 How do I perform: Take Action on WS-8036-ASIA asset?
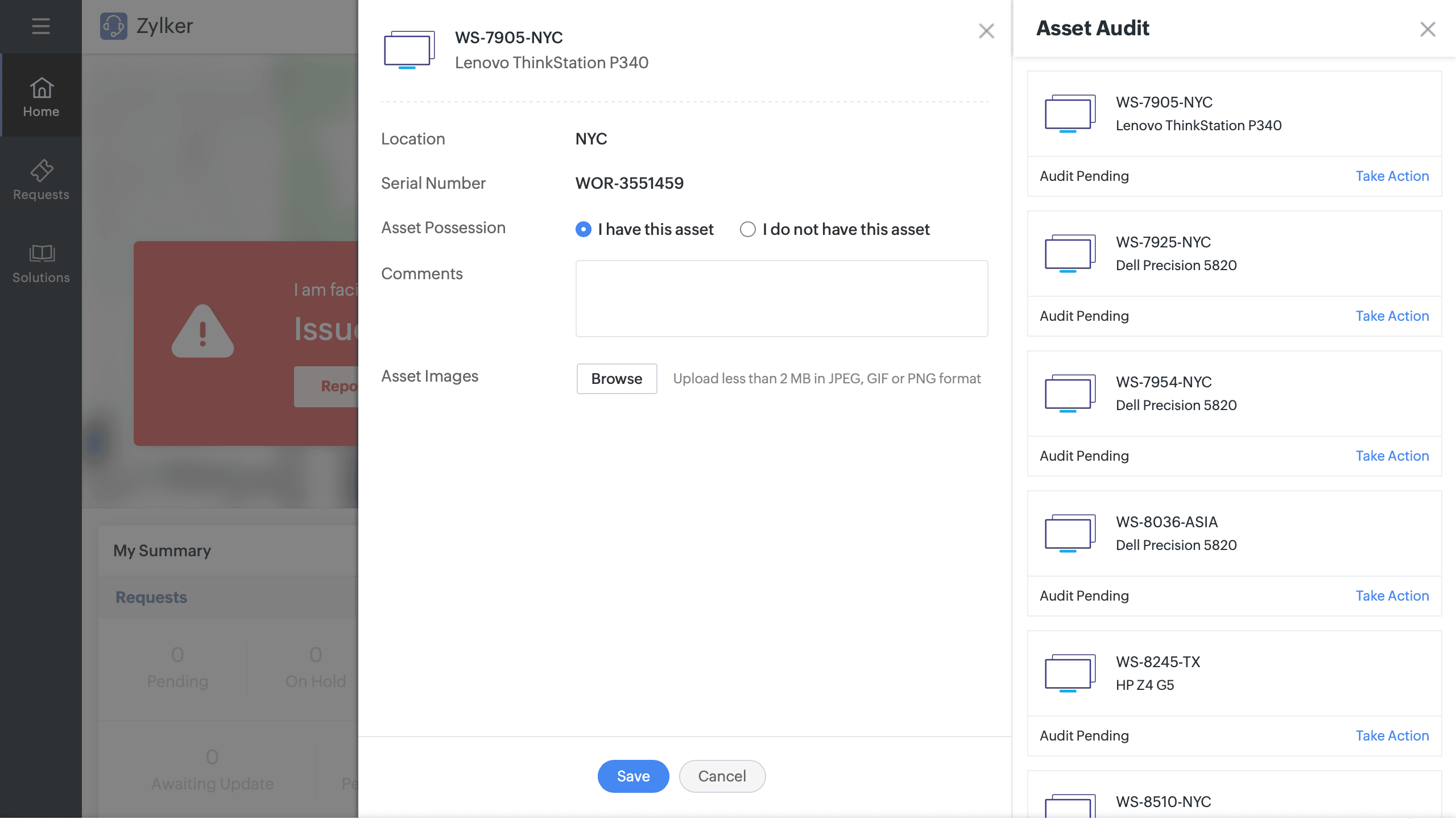pos(1392,596)
